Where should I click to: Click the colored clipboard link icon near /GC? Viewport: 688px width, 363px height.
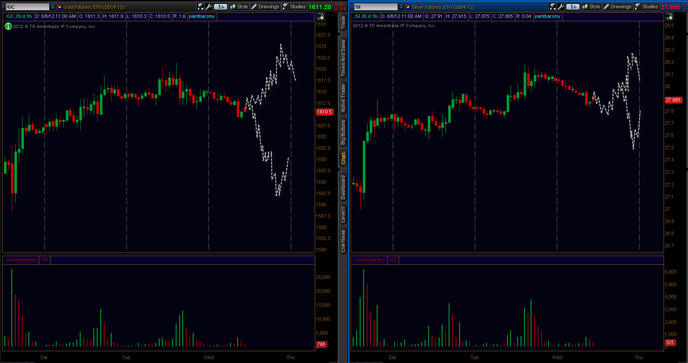(x=59, y=7)
